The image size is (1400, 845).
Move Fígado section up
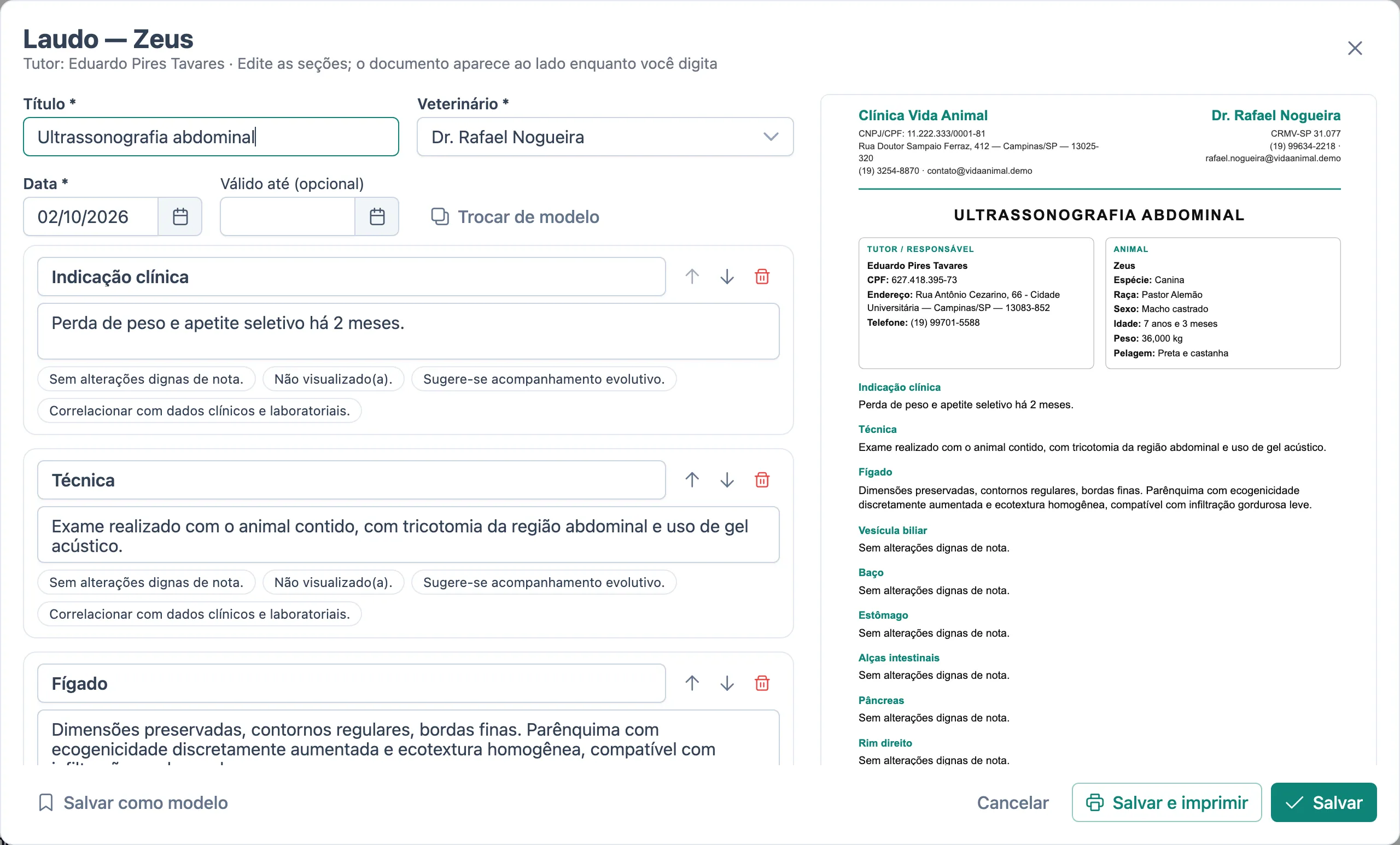point(691,683)
